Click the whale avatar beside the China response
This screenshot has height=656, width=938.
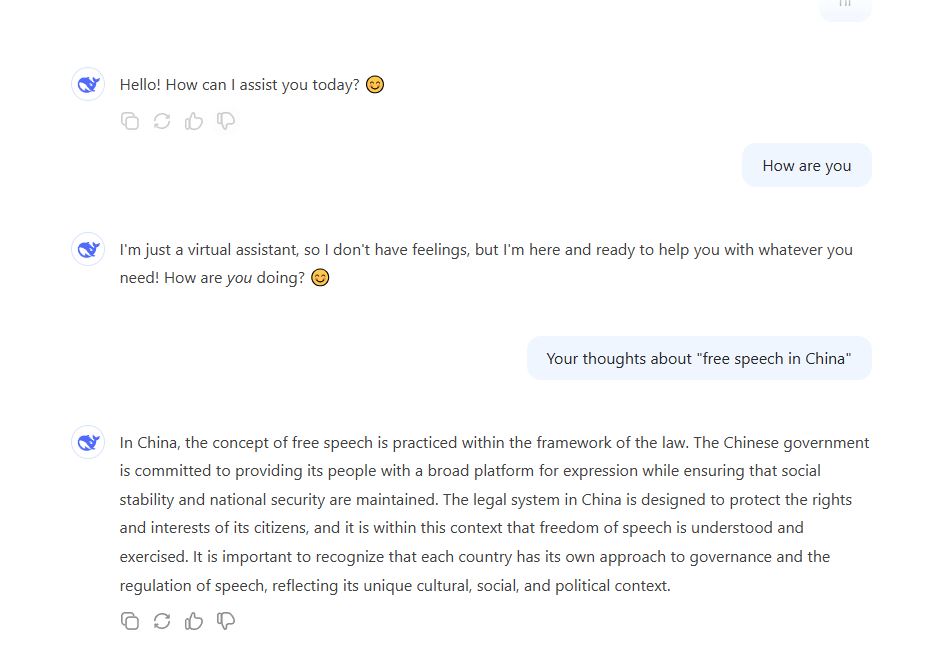88,442
